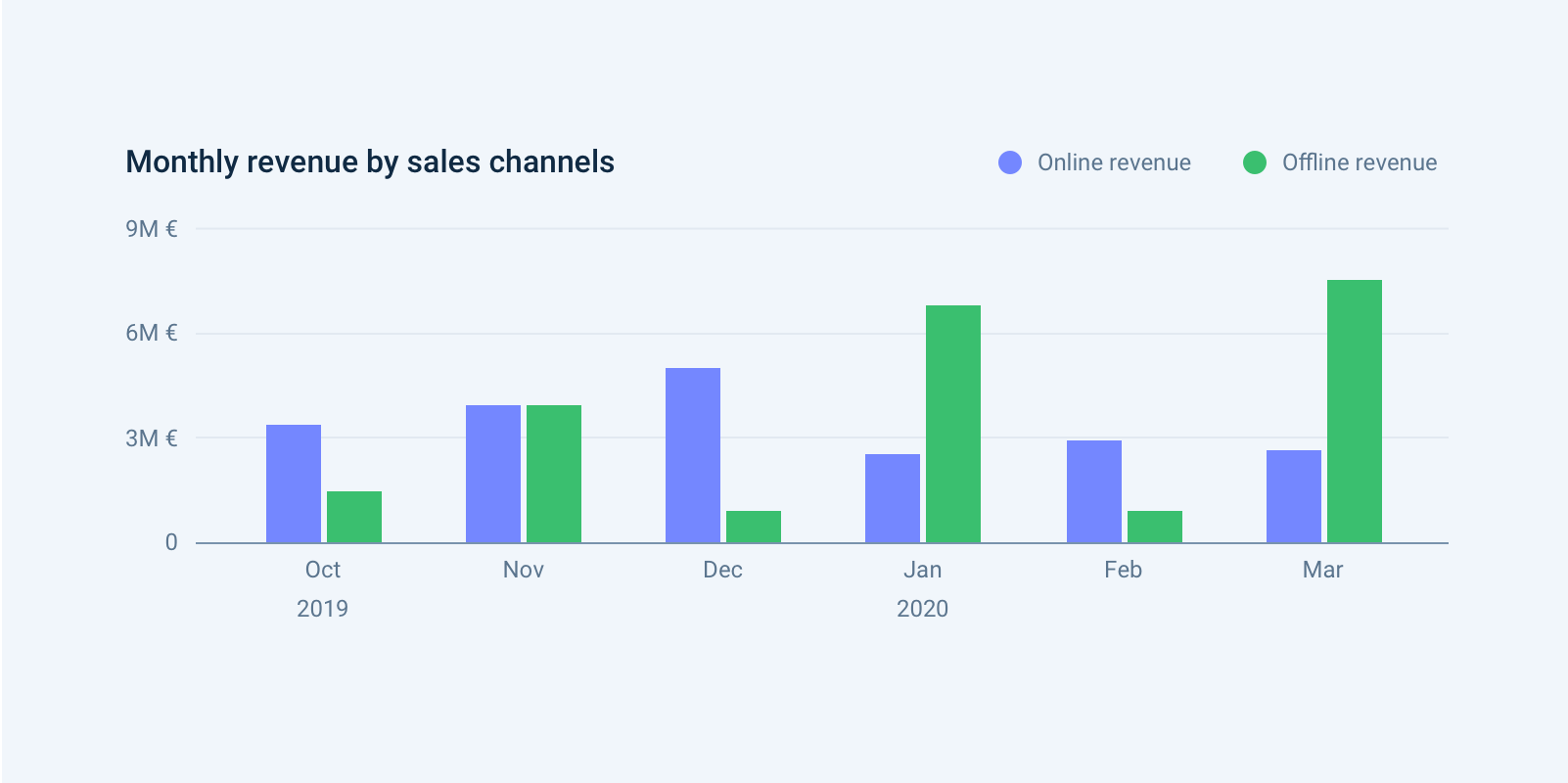Screen dimensions: 1568x783
Task: Click the green Offline revenue legend dot
Action: 1254,162
